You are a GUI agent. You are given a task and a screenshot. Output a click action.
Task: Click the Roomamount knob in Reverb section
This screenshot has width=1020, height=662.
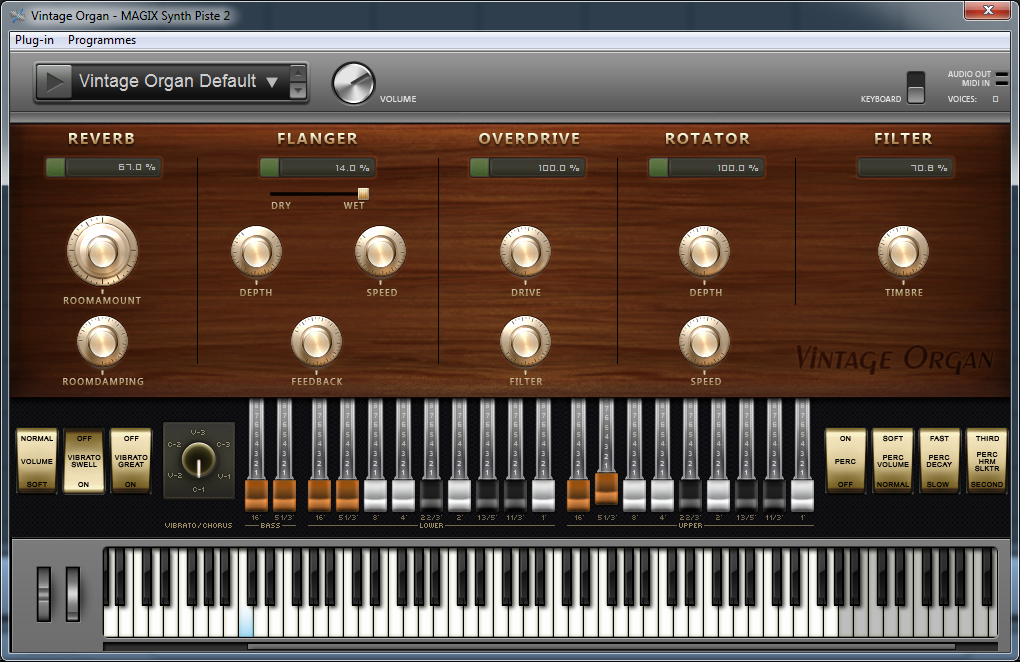click(101, 251)
